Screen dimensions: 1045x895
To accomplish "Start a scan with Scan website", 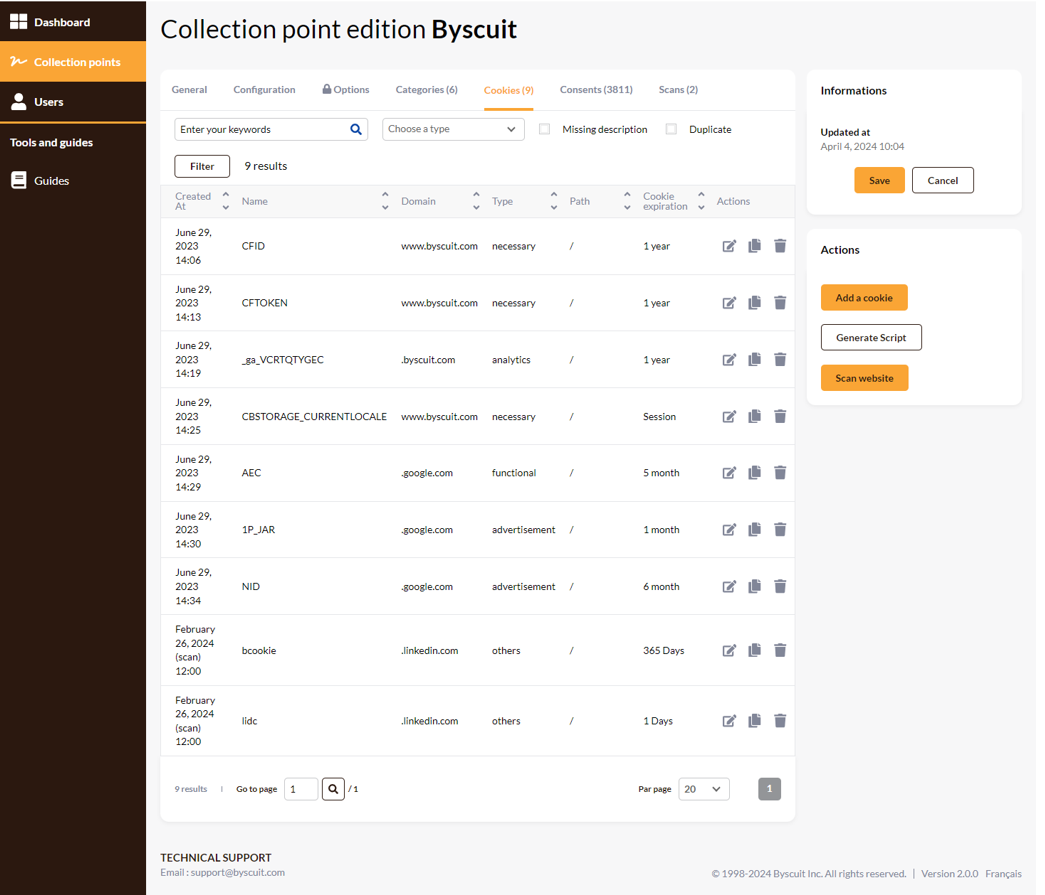I will tap(864, 379).
